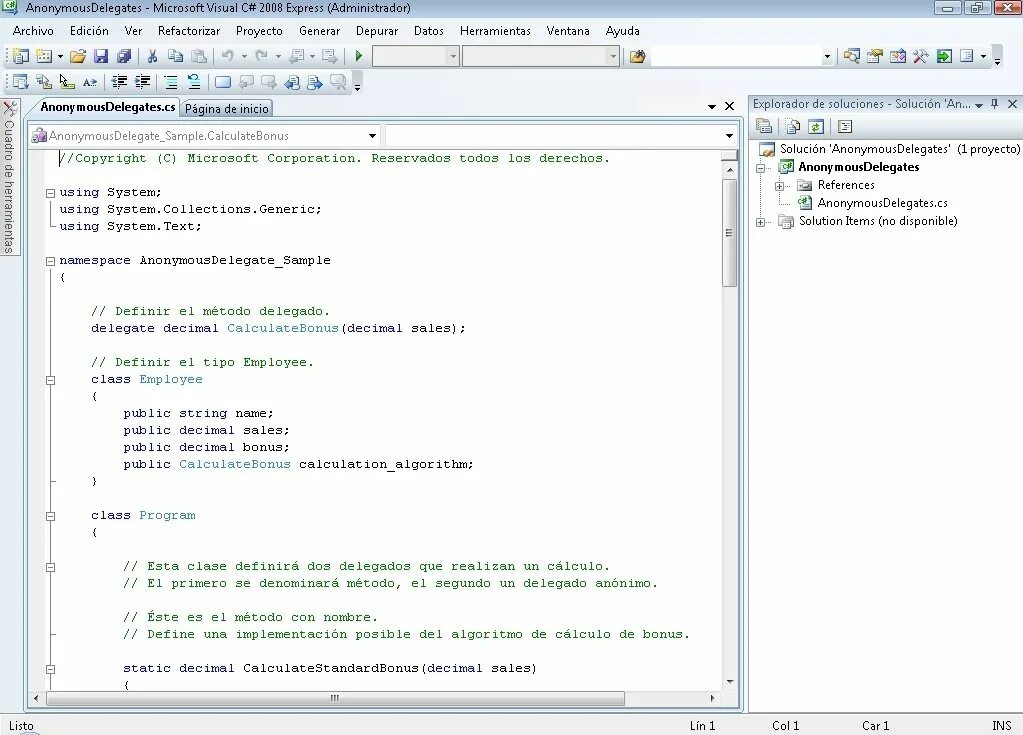Open the Depurar menu

[377, 31]
